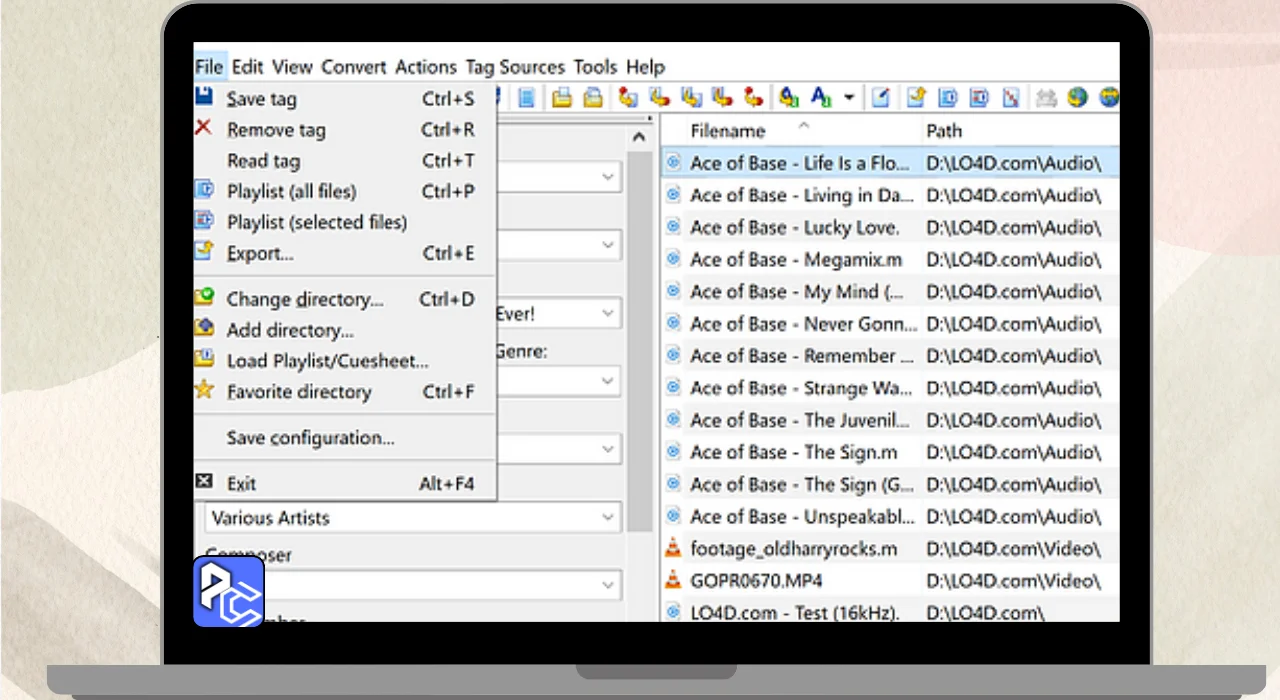1280x700 pixels.
Task: Click the first yellow folder toolbar icon
Action: click(562, 97)
